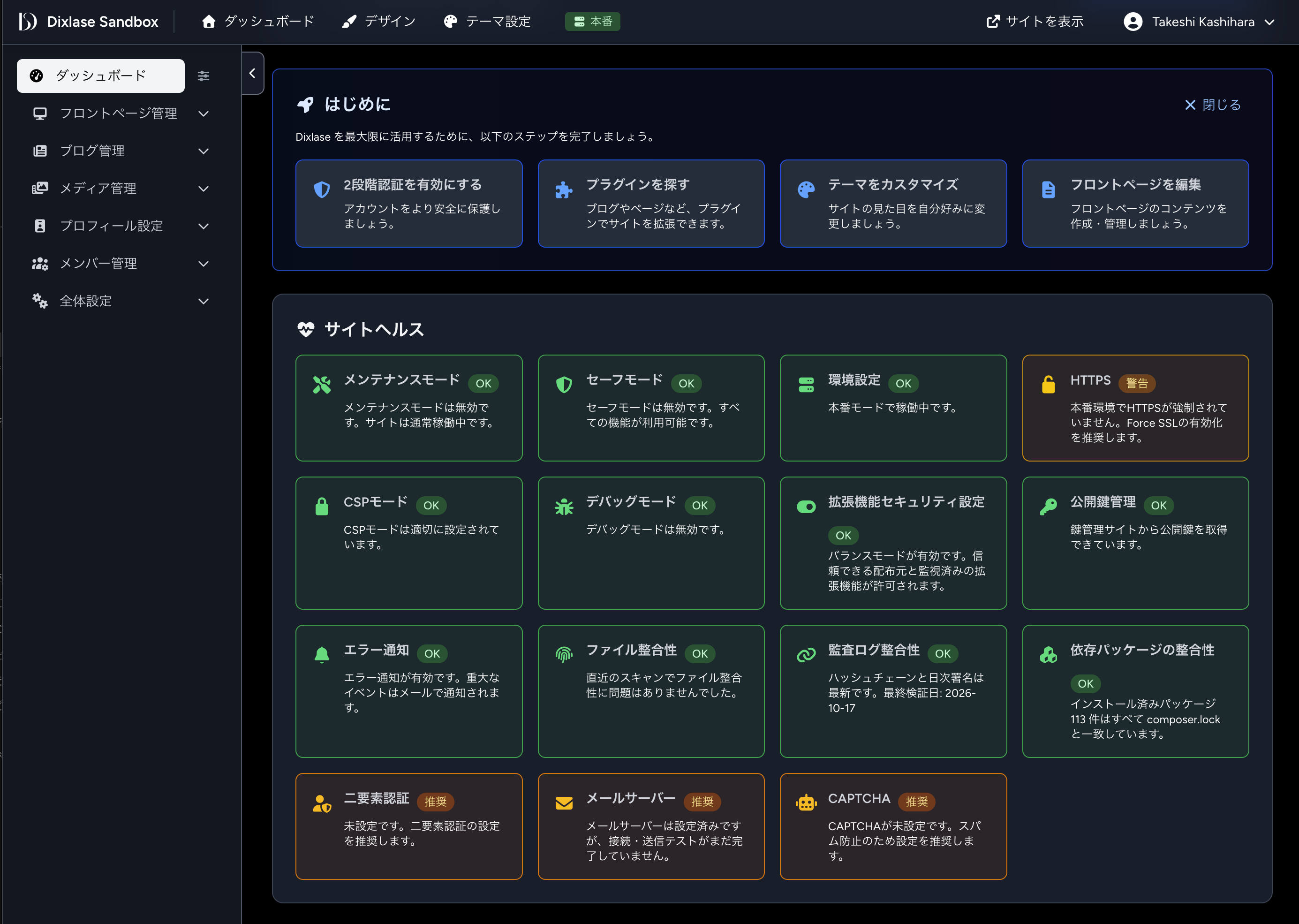Select ダッシュボード in the sidebar
This screenshot has height=924, width=1299.
[101, 76]
